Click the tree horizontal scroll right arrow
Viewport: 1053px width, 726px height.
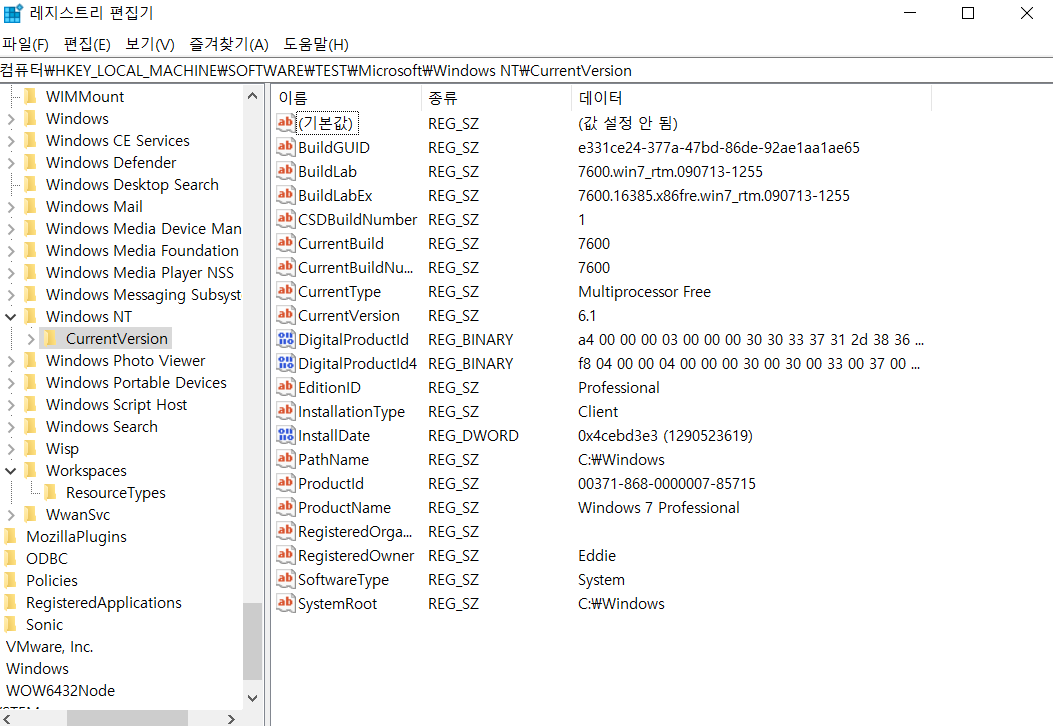[232, 719]
